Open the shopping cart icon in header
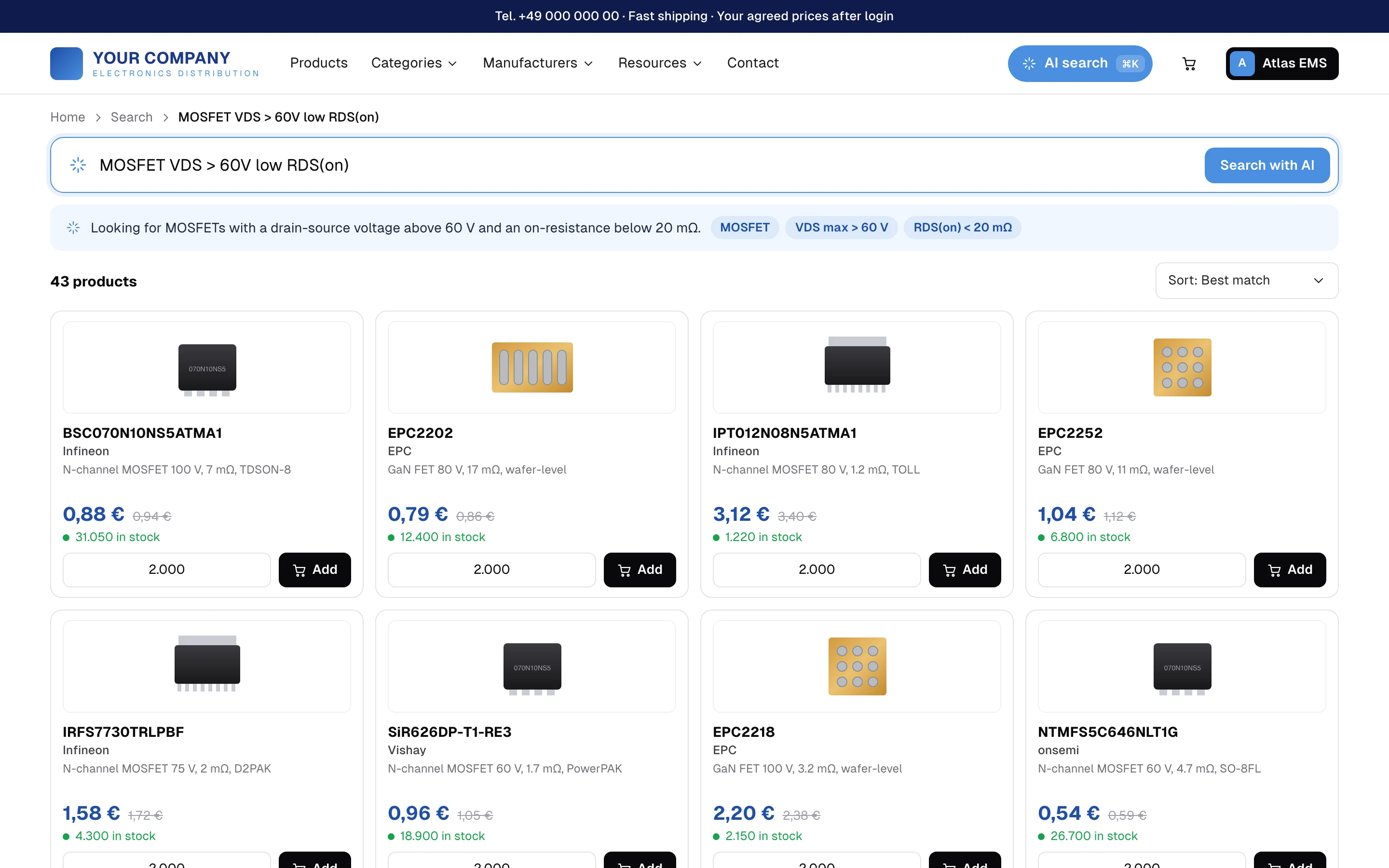1389x868 pixels. [x=1189, y=64]
